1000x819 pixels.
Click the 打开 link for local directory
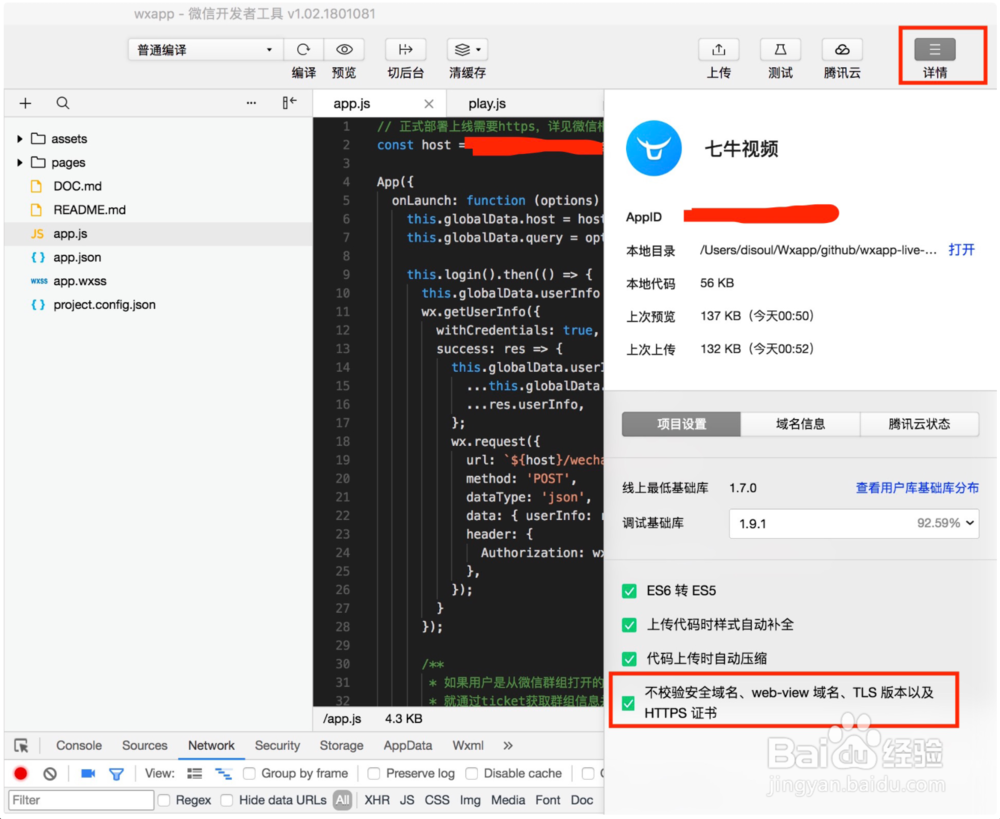962,250
